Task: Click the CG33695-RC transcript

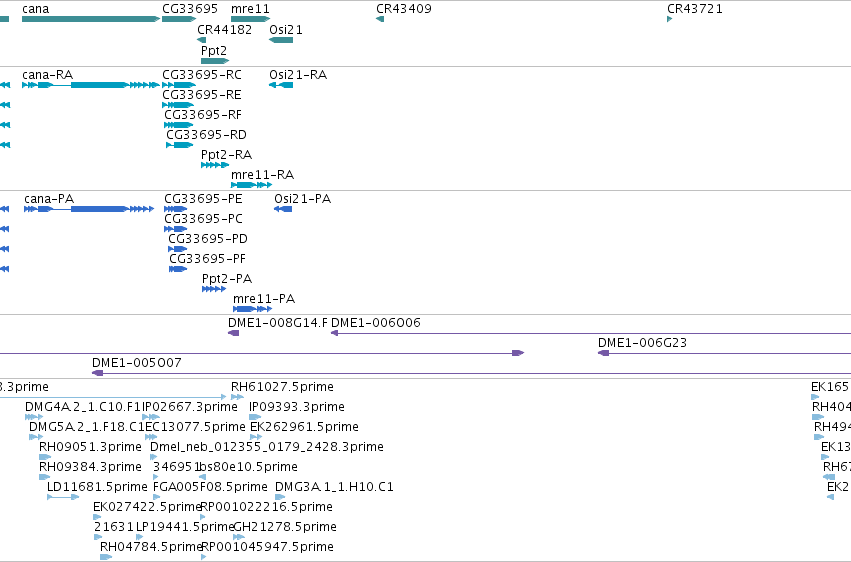Action: [x=179, y=85]
